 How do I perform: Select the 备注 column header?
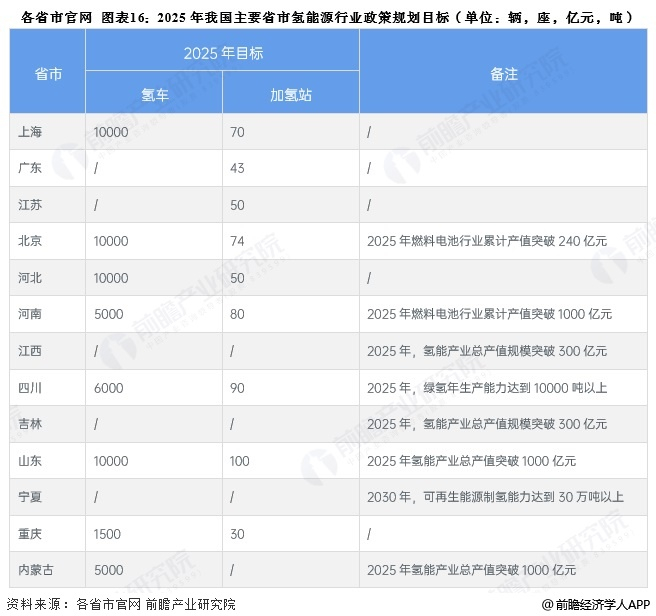click(504, 74)
